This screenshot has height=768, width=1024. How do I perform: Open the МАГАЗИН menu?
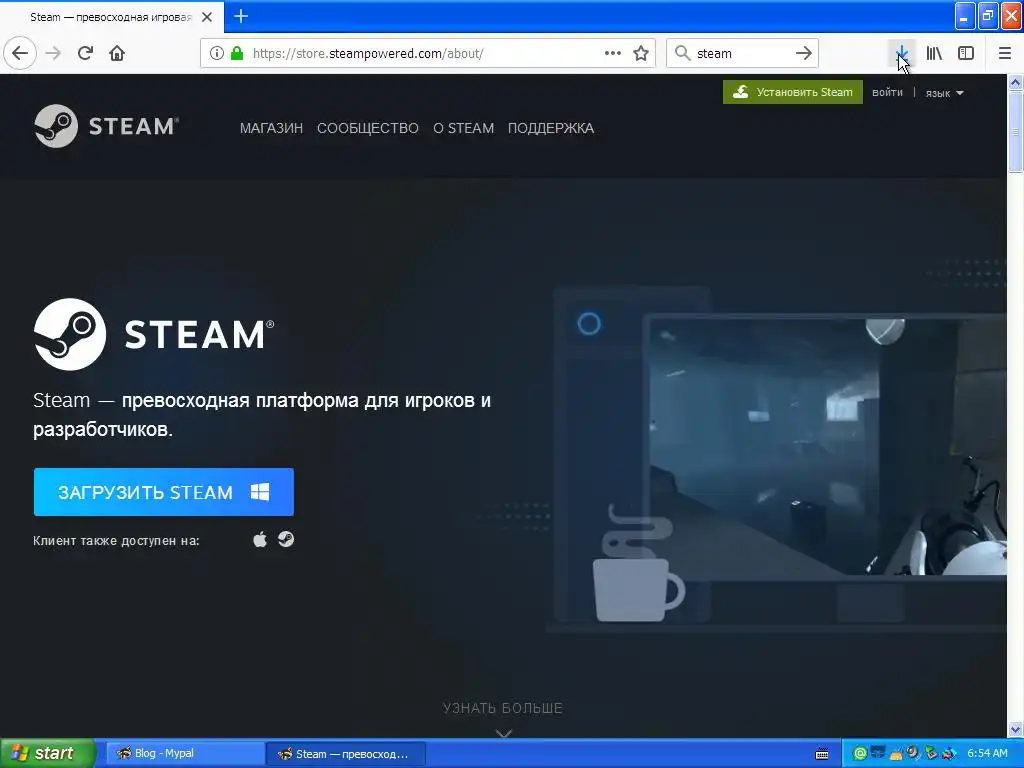tap(271, 128)
